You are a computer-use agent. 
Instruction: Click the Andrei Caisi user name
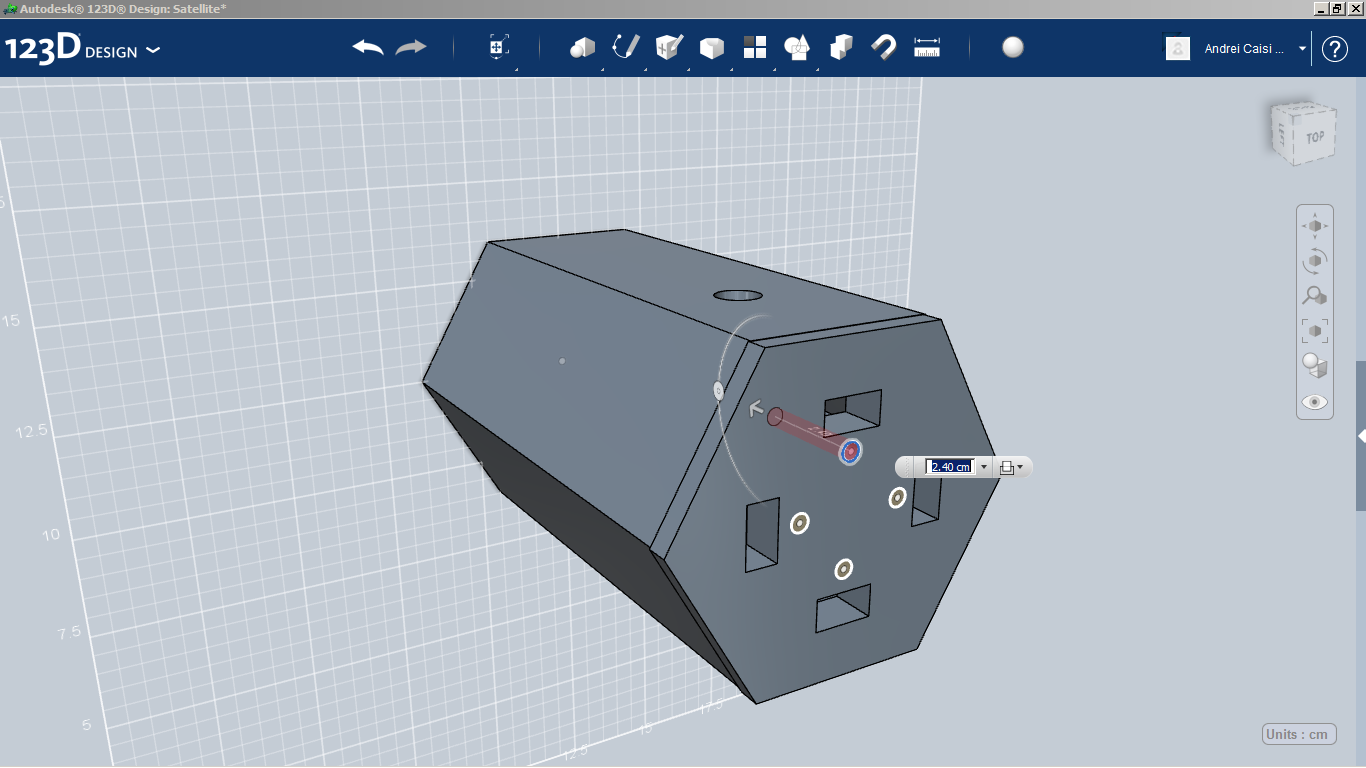click(1244, 48)
